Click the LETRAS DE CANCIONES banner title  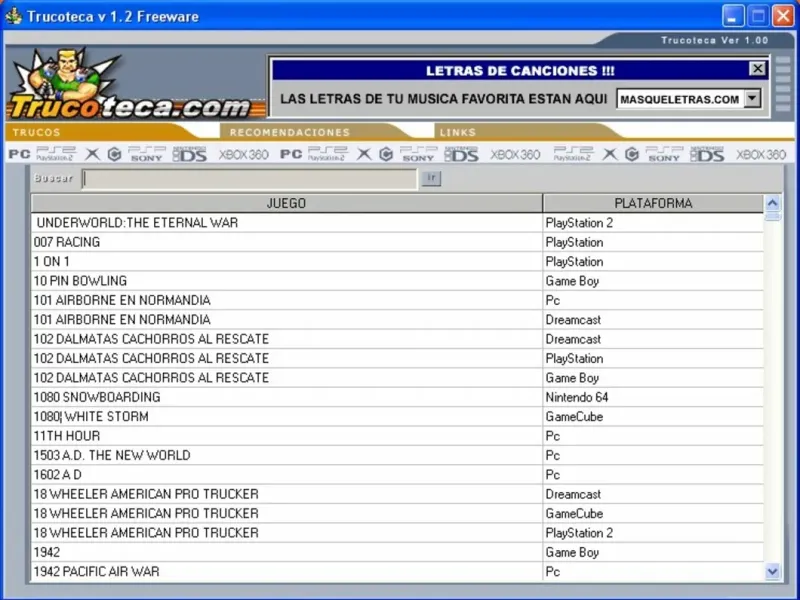click(520, 70)
